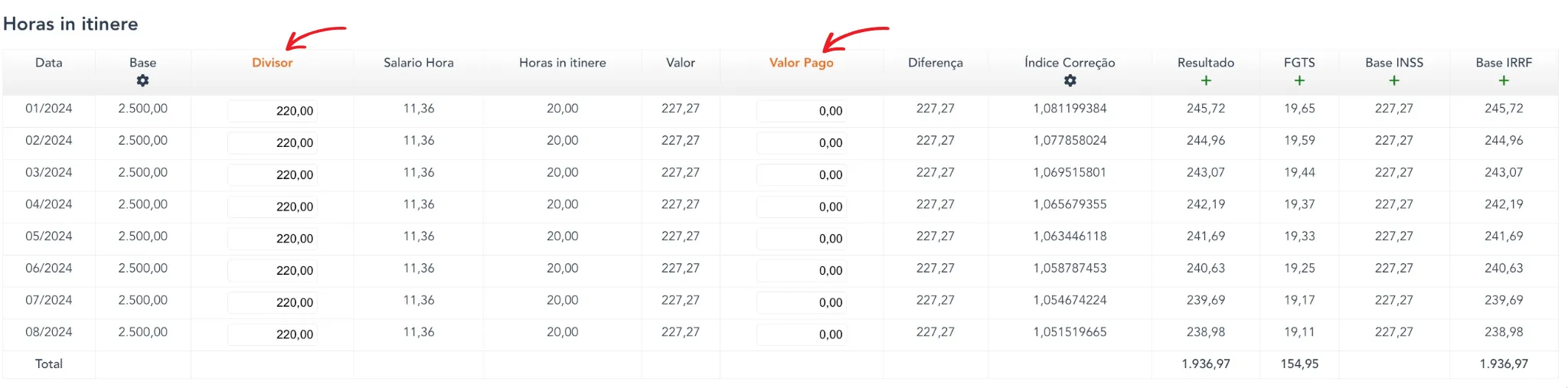Click the plus icon under Resultado

[1206, 80]
